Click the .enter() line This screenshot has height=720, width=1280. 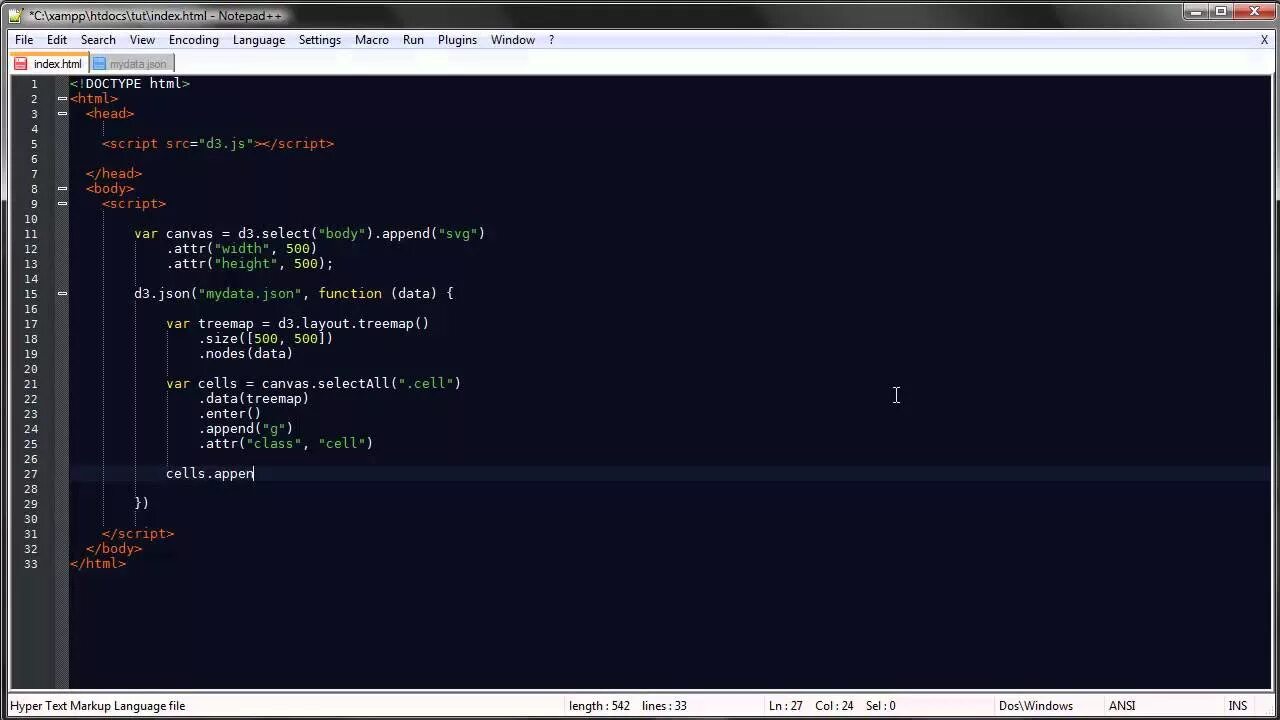(x=230, y=414)
